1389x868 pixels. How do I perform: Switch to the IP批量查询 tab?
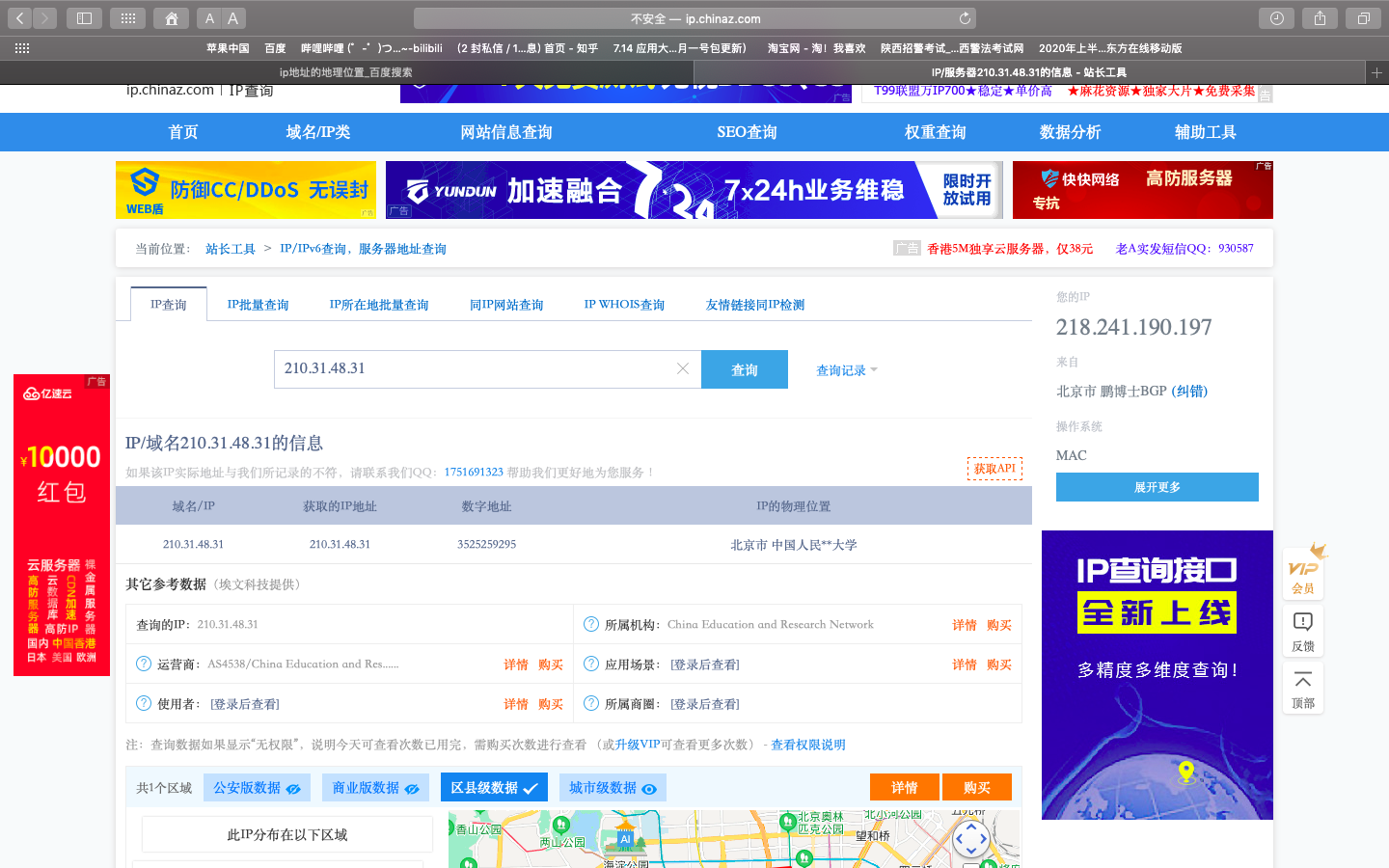(258, 305)
